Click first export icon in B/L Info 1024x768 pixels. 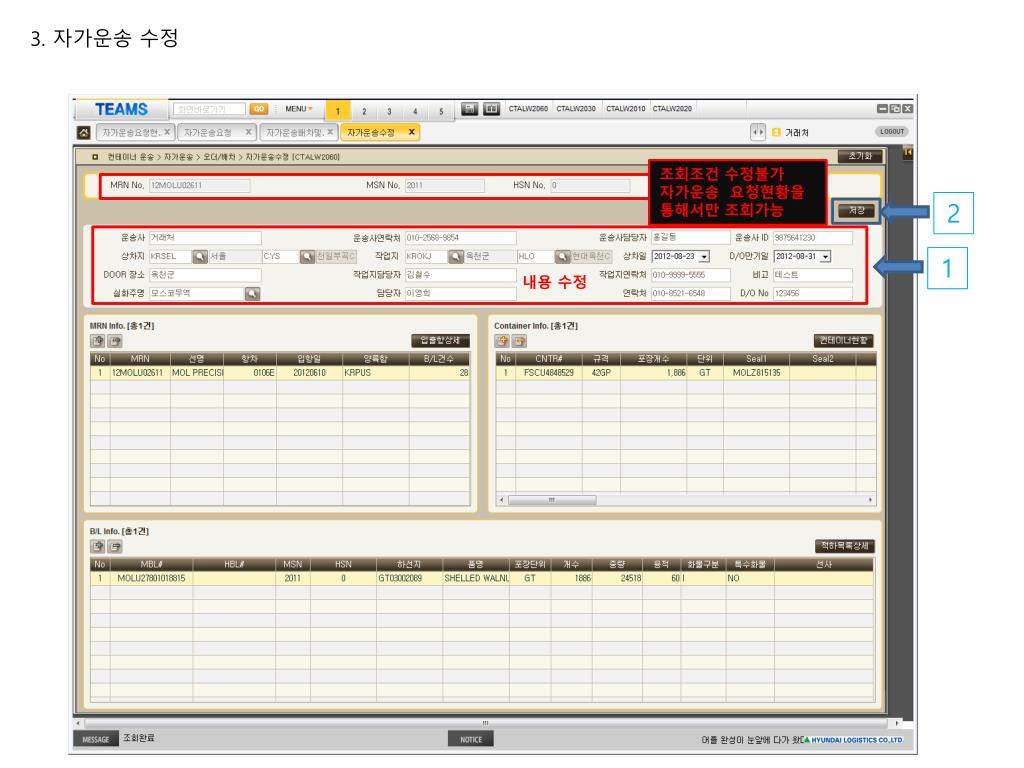click(x=97, y=547)
